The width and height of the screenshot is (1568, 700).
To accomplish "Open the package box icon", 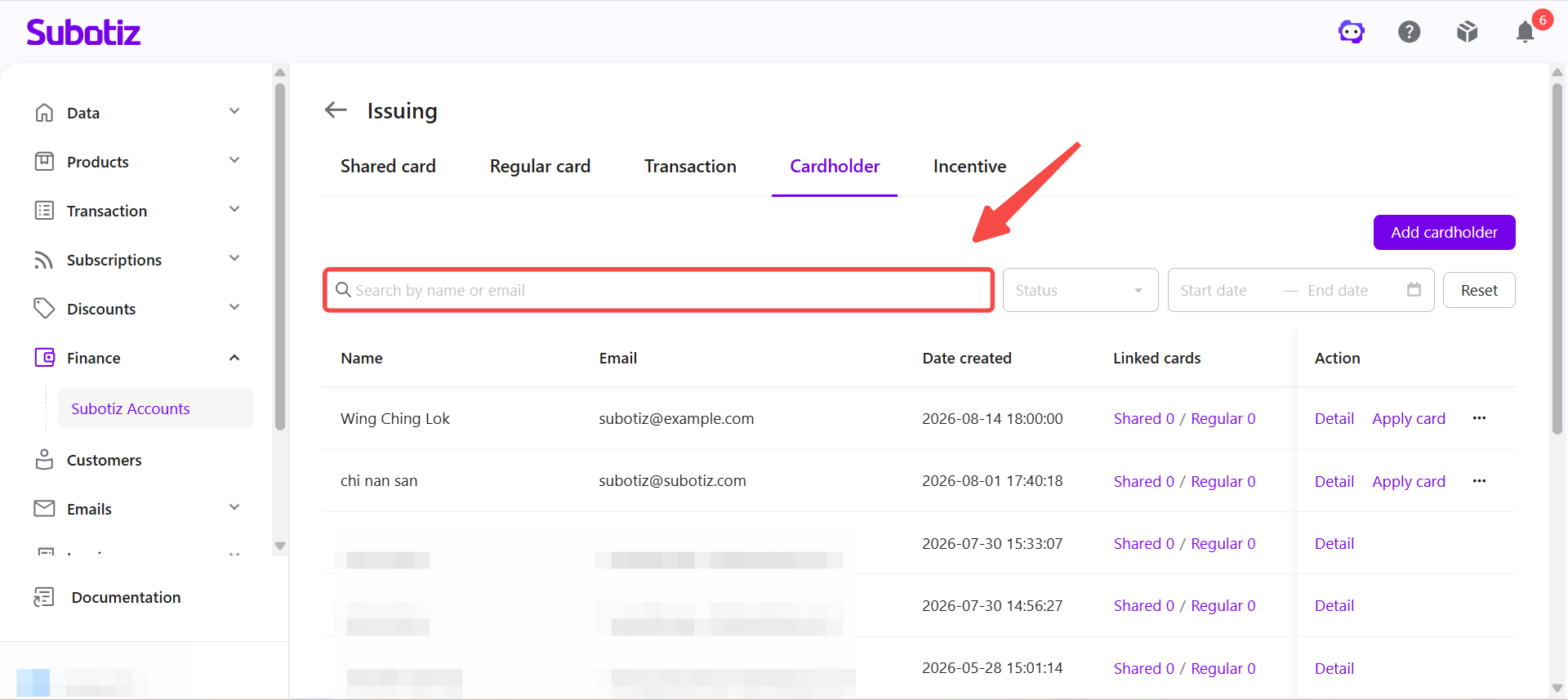I will coord(1468,32).
